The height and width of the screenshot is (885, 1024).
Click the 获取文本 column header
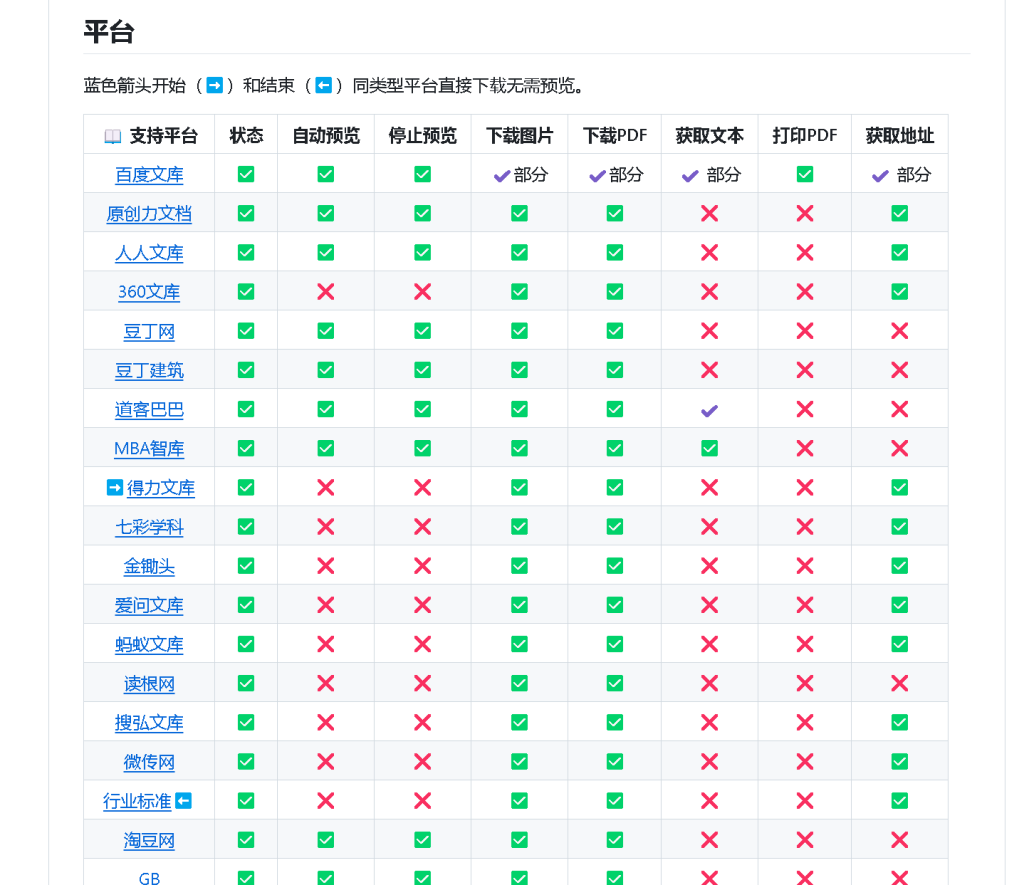pyautogui.click(x=709, y=135)
